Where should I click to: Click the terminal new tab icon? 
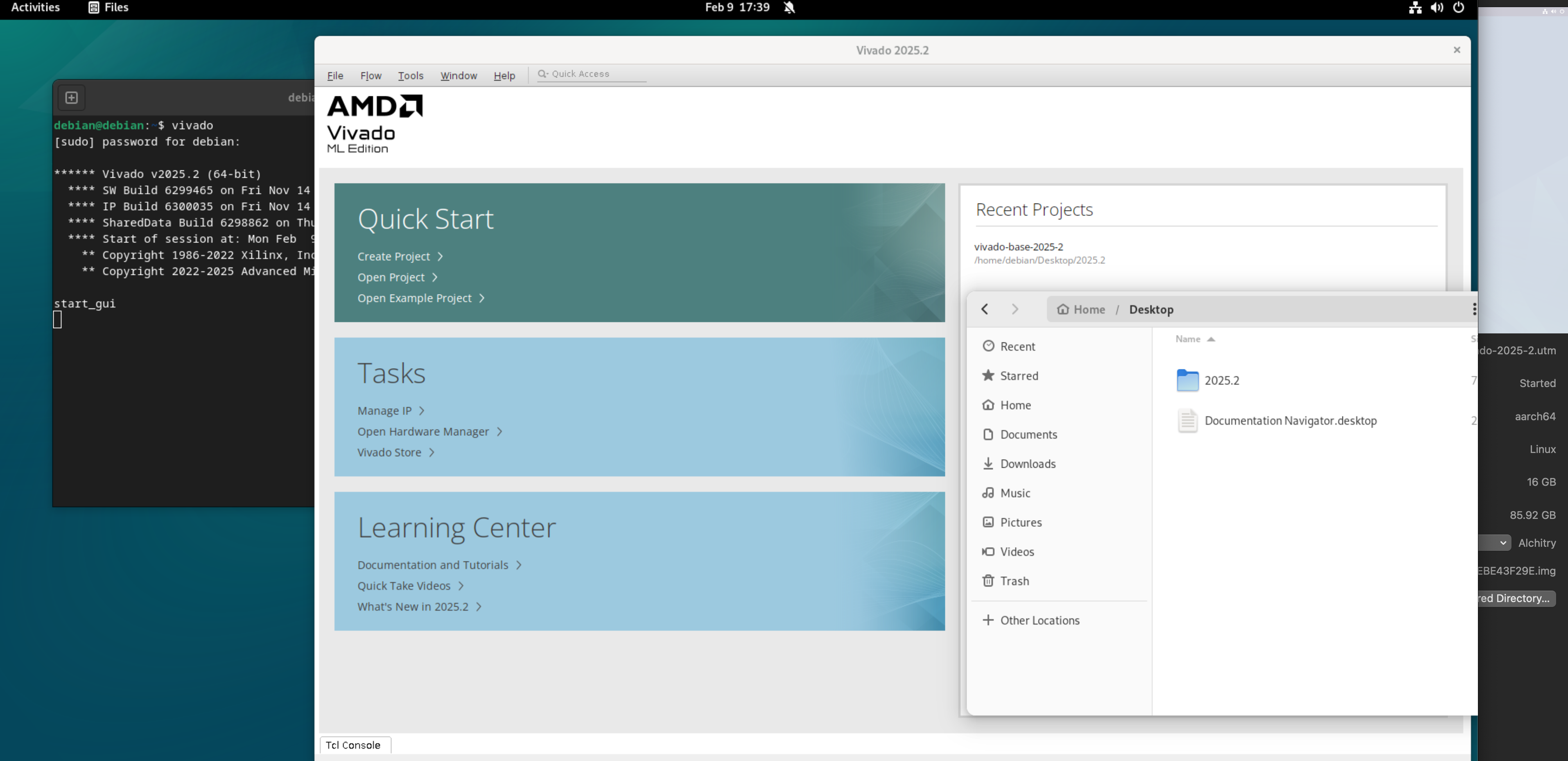coord(71,97)
